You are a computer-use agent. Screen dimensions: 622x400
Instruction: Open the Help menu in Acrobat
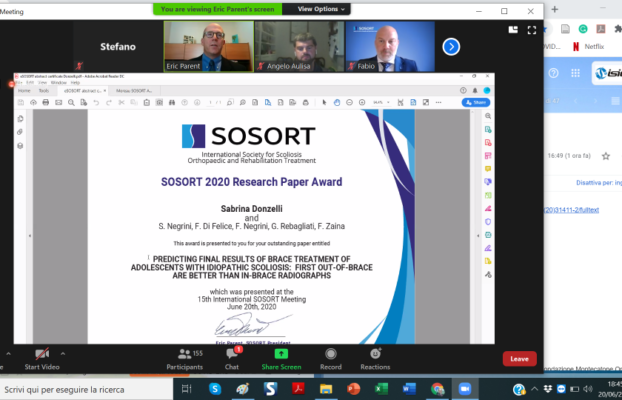point(75,83)
